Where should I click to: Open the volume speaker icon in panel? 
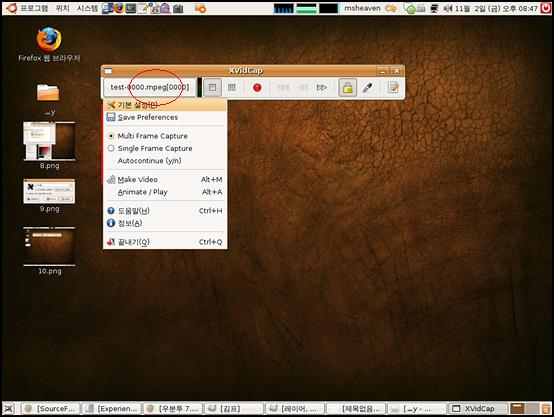448,8
